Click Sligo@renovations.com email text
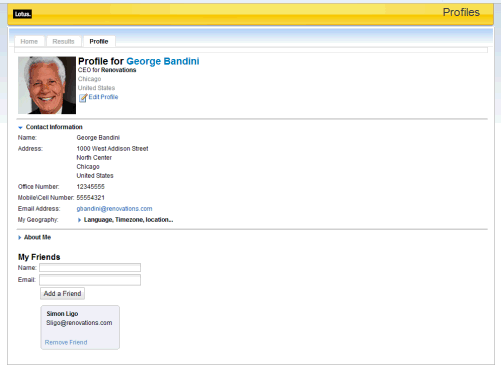This screenshot has height=377, width=501. click(79, 323)
